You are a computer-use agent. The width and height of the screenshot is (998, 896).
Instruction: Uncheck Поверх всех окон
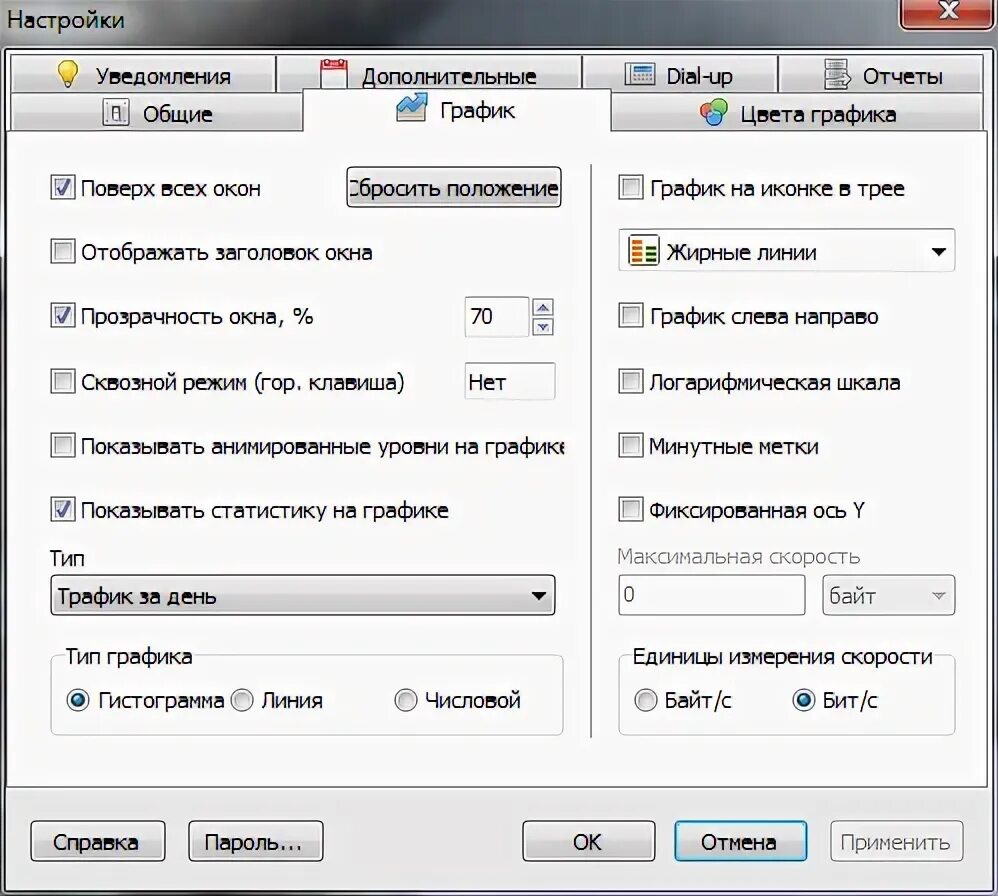pyautogui.click(x=62, y=188)
